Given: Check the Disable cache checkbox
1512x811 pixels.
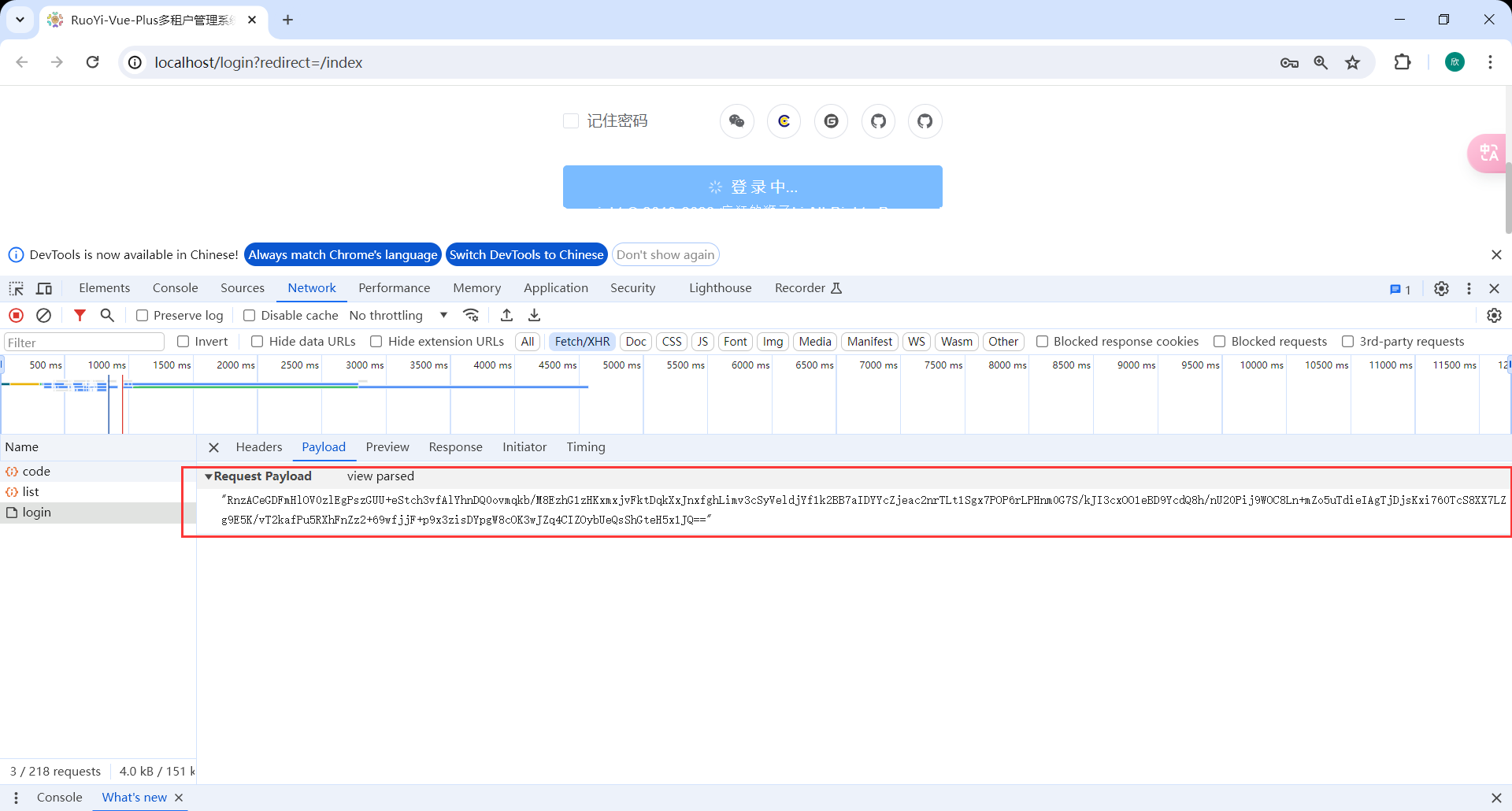Looking at the screenshot, I should [x=250, y=316].
